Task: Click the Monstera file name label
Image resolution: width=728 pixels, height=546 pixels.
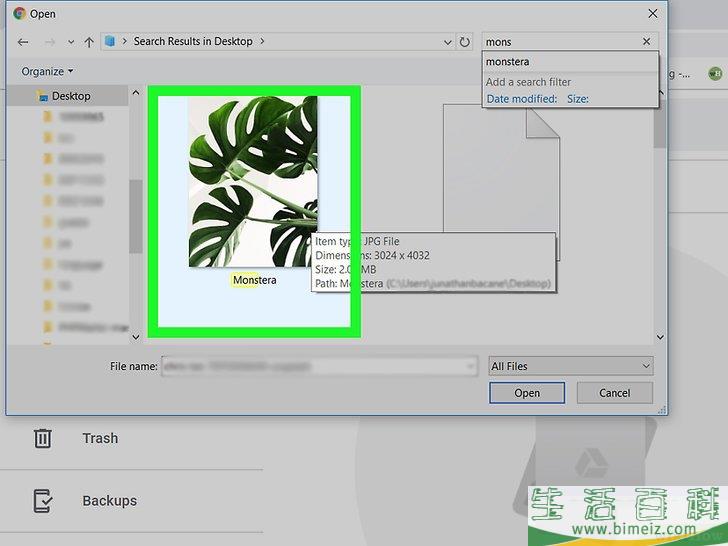Action: pyautogui.click(x=254, y=280)
